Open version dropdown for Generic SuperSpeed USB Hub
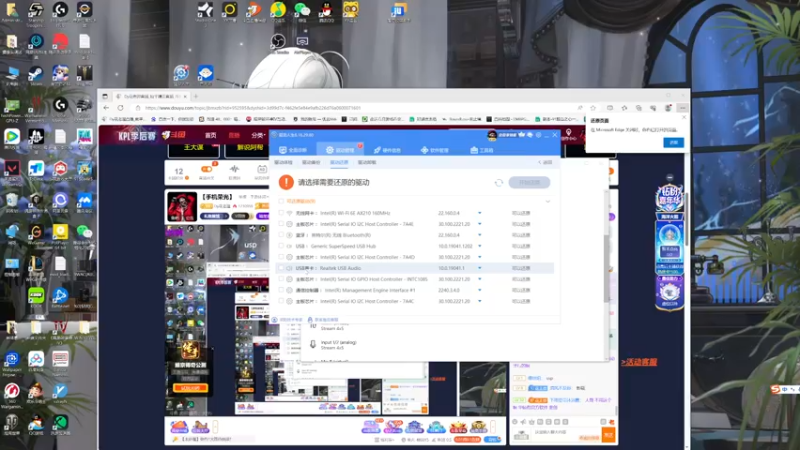This screenshot has width=800, height=450. (480, 246)
